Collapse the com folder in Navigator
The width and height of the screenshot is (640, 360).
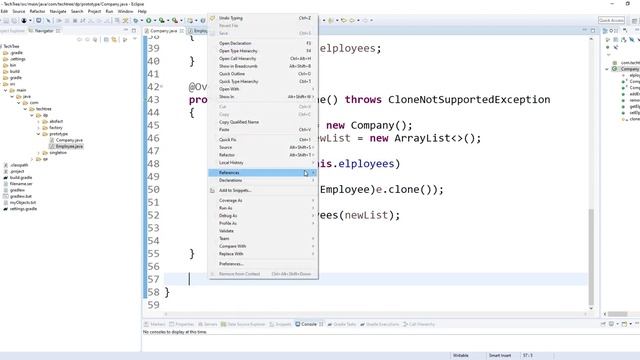pos(19,103)
